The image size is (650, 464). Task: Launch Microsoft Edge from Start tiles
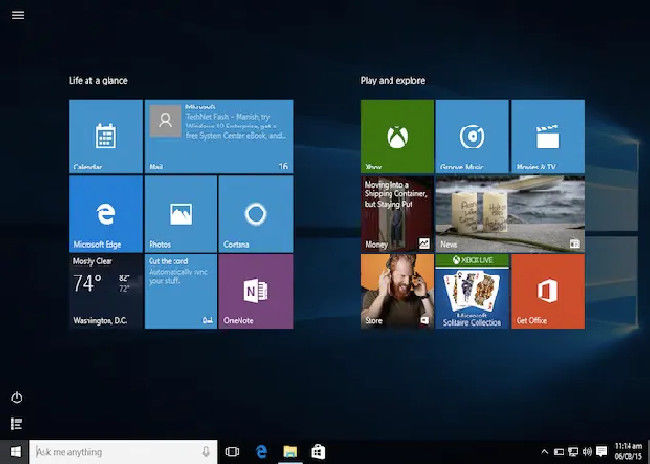pos(105,213)
